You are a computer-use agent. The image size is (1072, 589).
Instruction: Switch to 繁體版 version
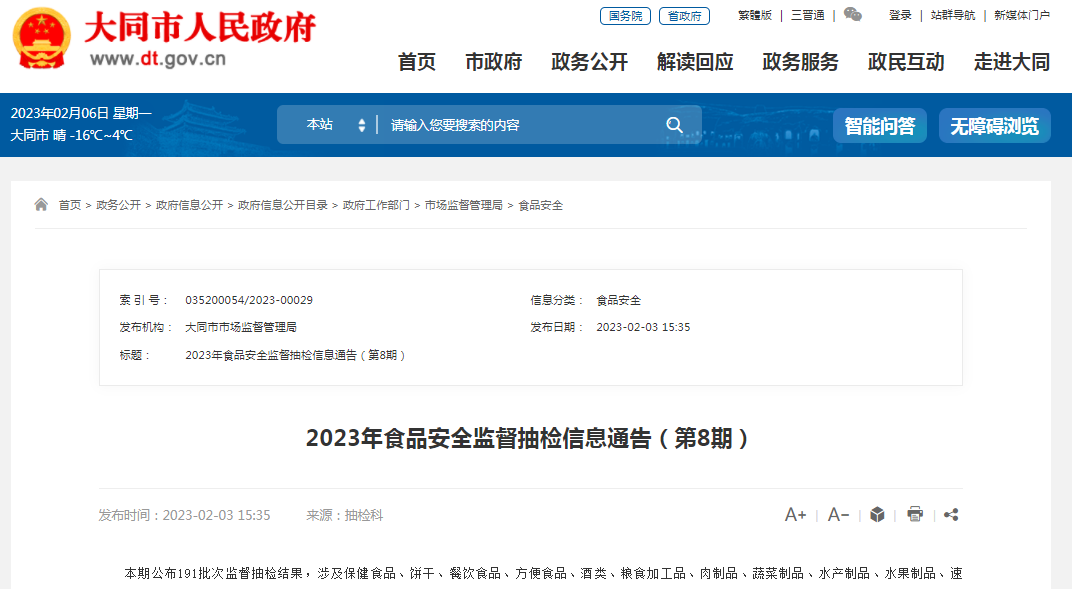tap(755, 15)
